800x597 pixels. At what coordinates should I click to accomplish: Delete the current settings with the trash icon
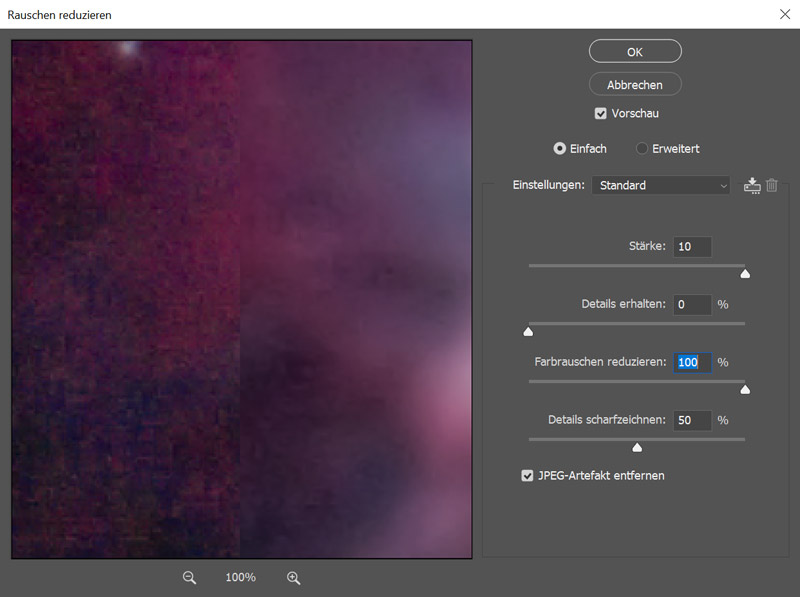coord(772,185)
